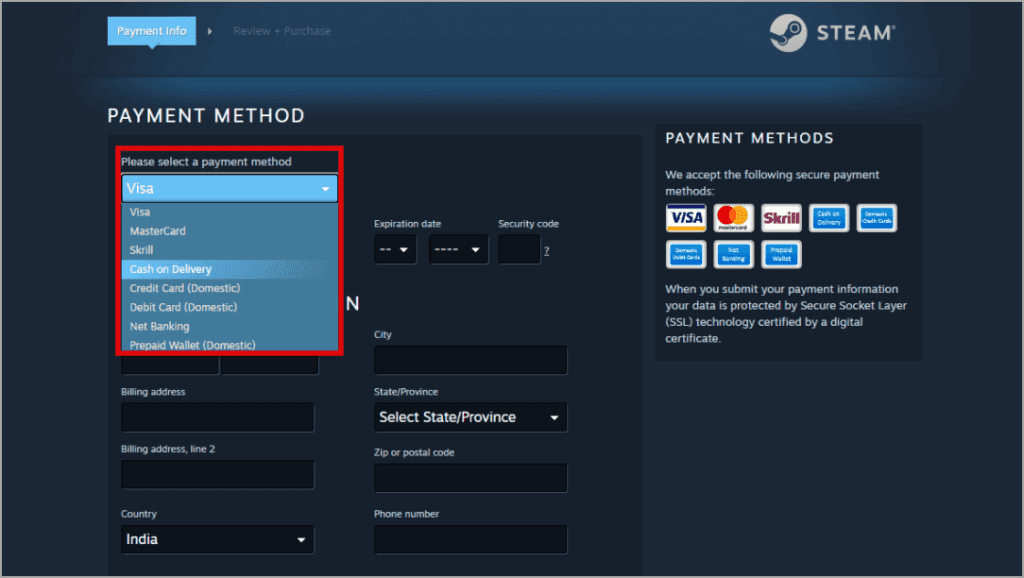
Task: Click the Domestic Debit Cards badge
Action: point(685,254)
